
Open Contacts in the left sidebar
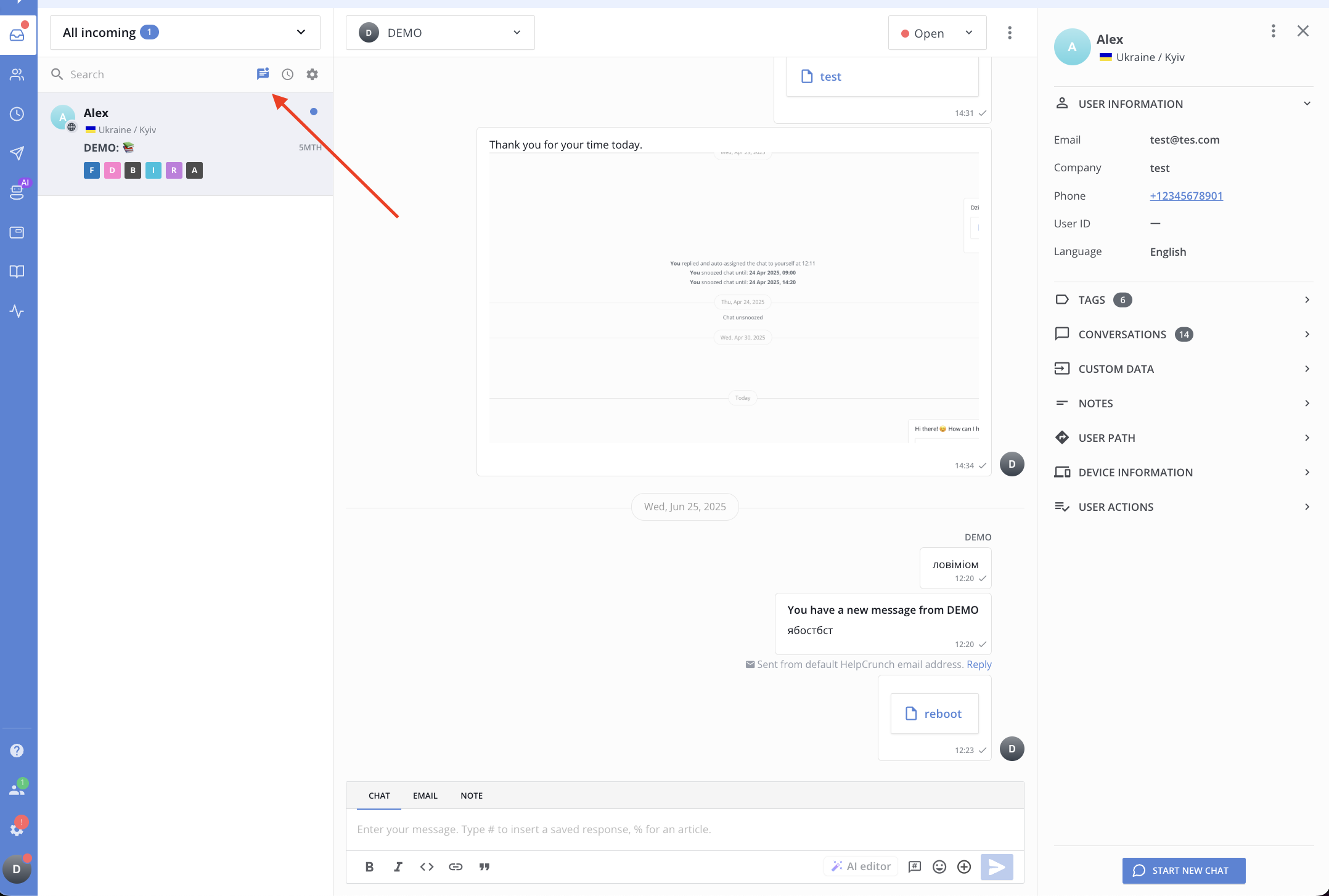(x=17, y=75)
